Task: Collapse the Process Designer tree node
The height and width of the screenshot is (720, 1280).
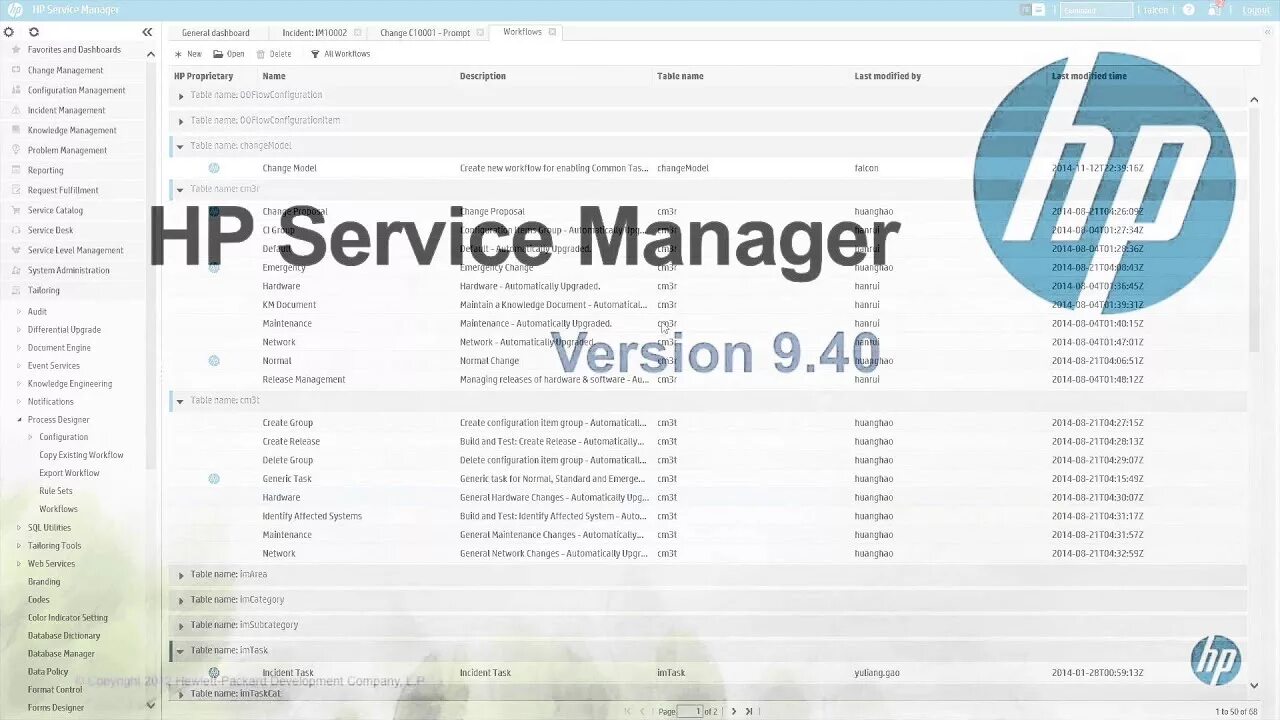Action: click(18, 420)
